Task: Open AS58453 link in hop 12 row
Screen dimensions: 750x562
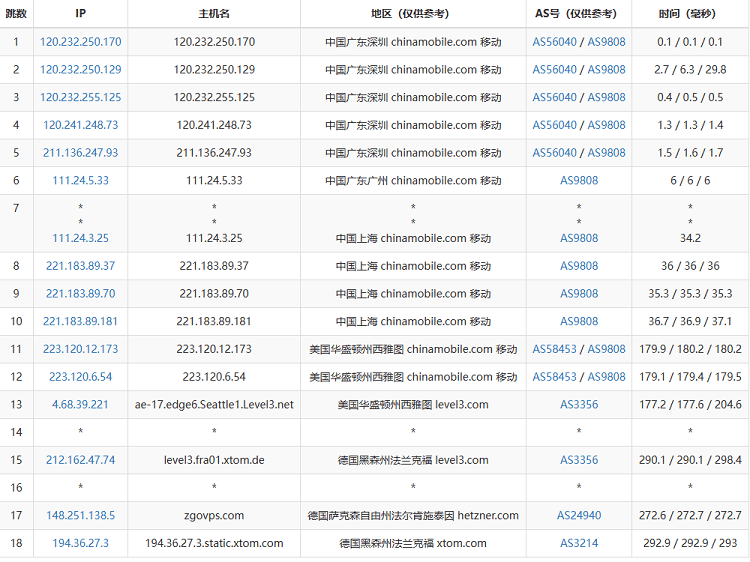Action: point(554,377)
